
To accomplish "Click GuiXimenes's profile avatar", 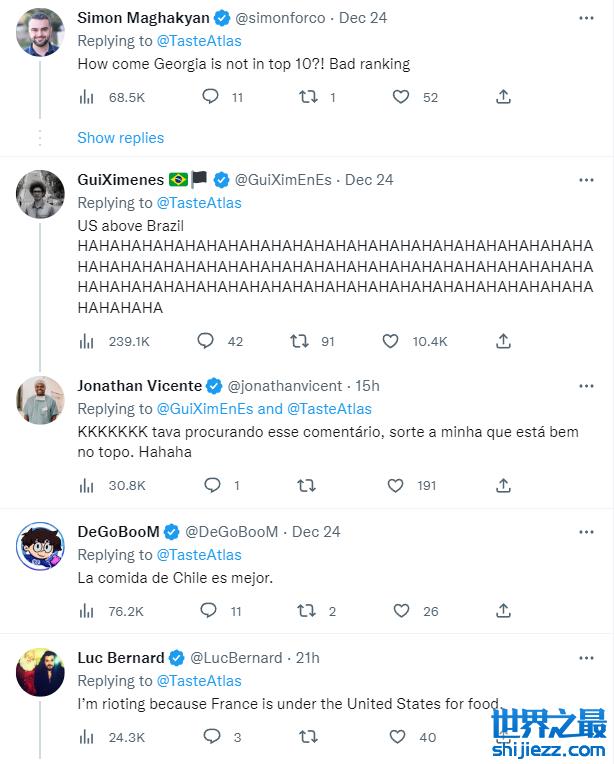I will [x=41, y=194].
